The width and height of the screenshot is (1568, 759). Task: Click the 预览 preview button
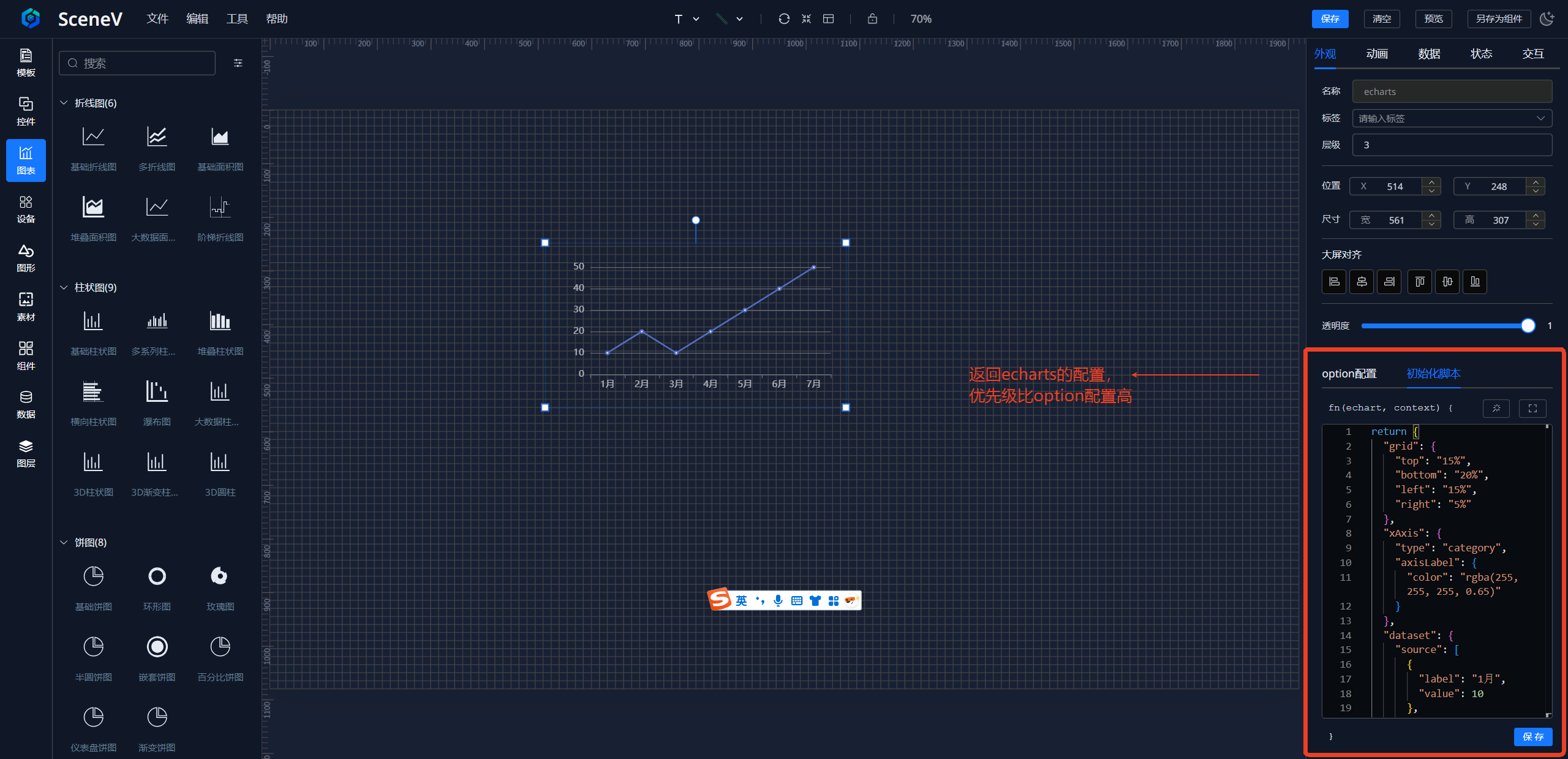pyautogui.click(x=1433, y=19)
